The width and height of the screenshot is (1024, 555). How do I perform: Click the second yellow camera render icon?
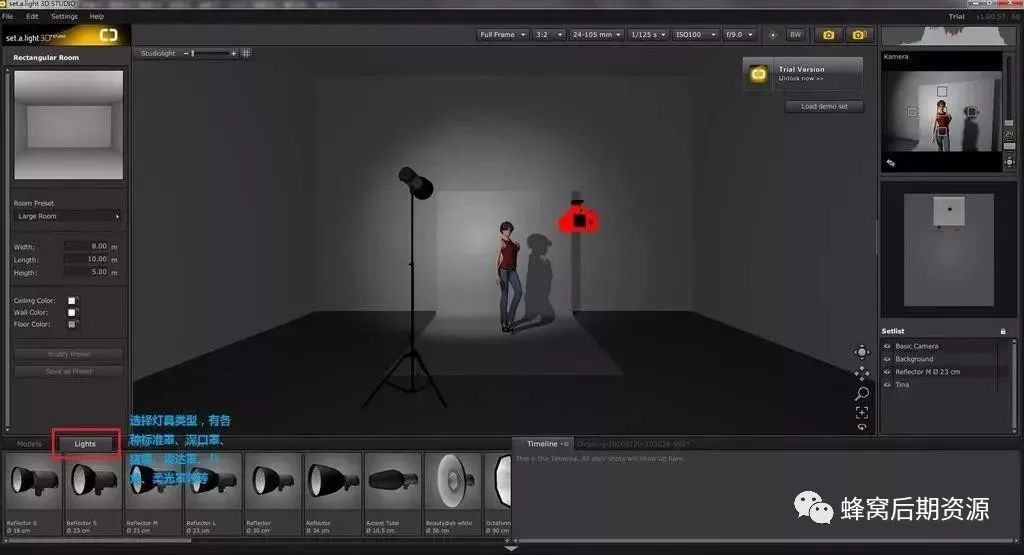pos(859,35)
